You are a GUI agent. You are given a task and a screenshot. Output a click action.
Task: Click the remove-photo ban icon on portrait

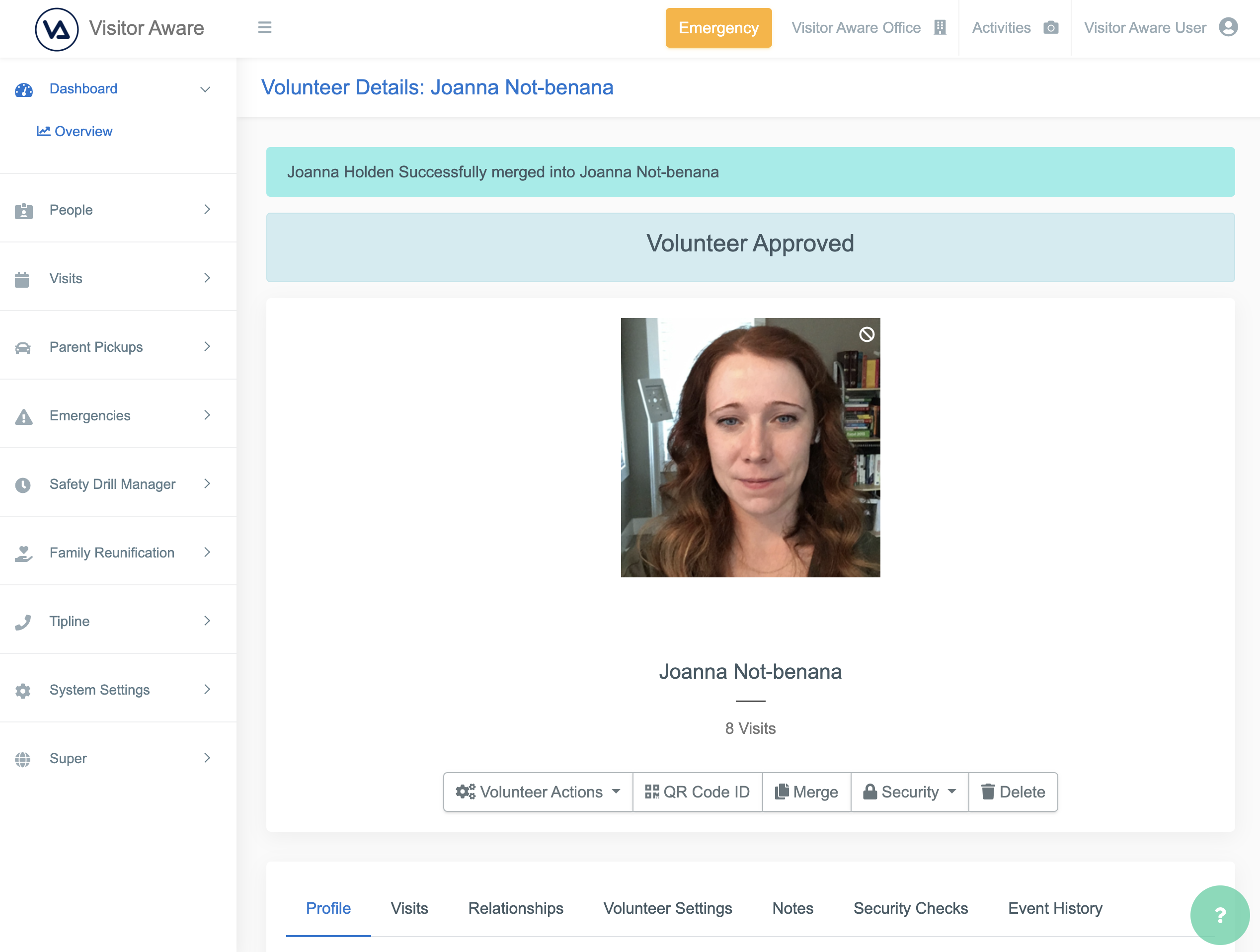point(866,334)
